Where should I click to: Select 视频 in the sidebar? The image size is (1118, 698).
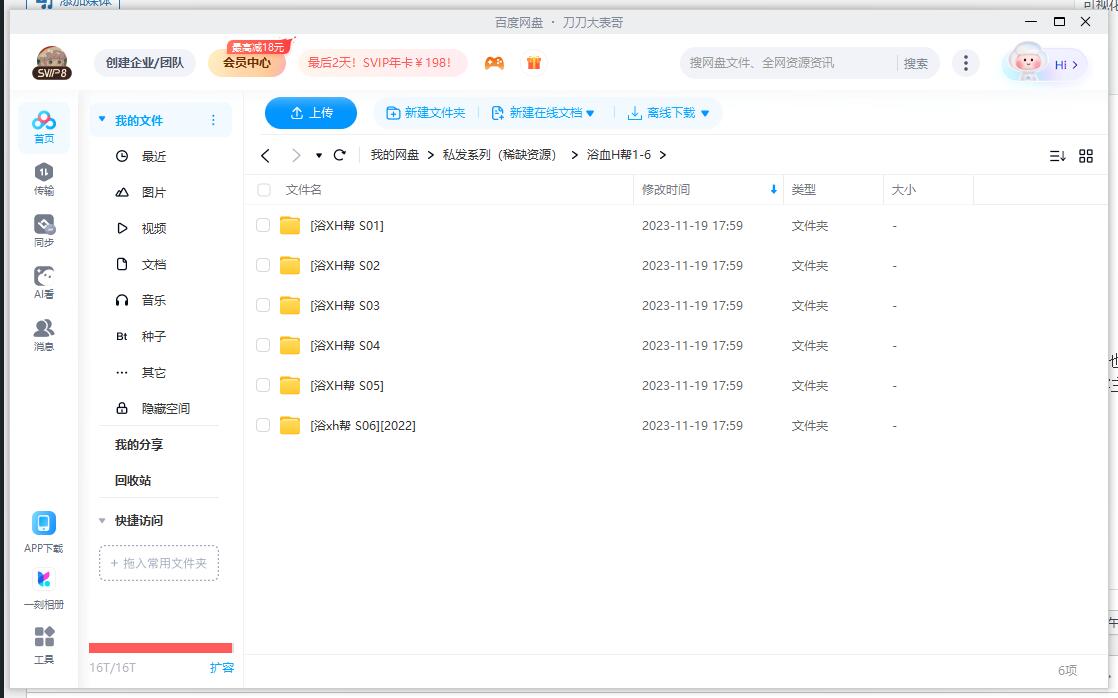click(153, 228)
